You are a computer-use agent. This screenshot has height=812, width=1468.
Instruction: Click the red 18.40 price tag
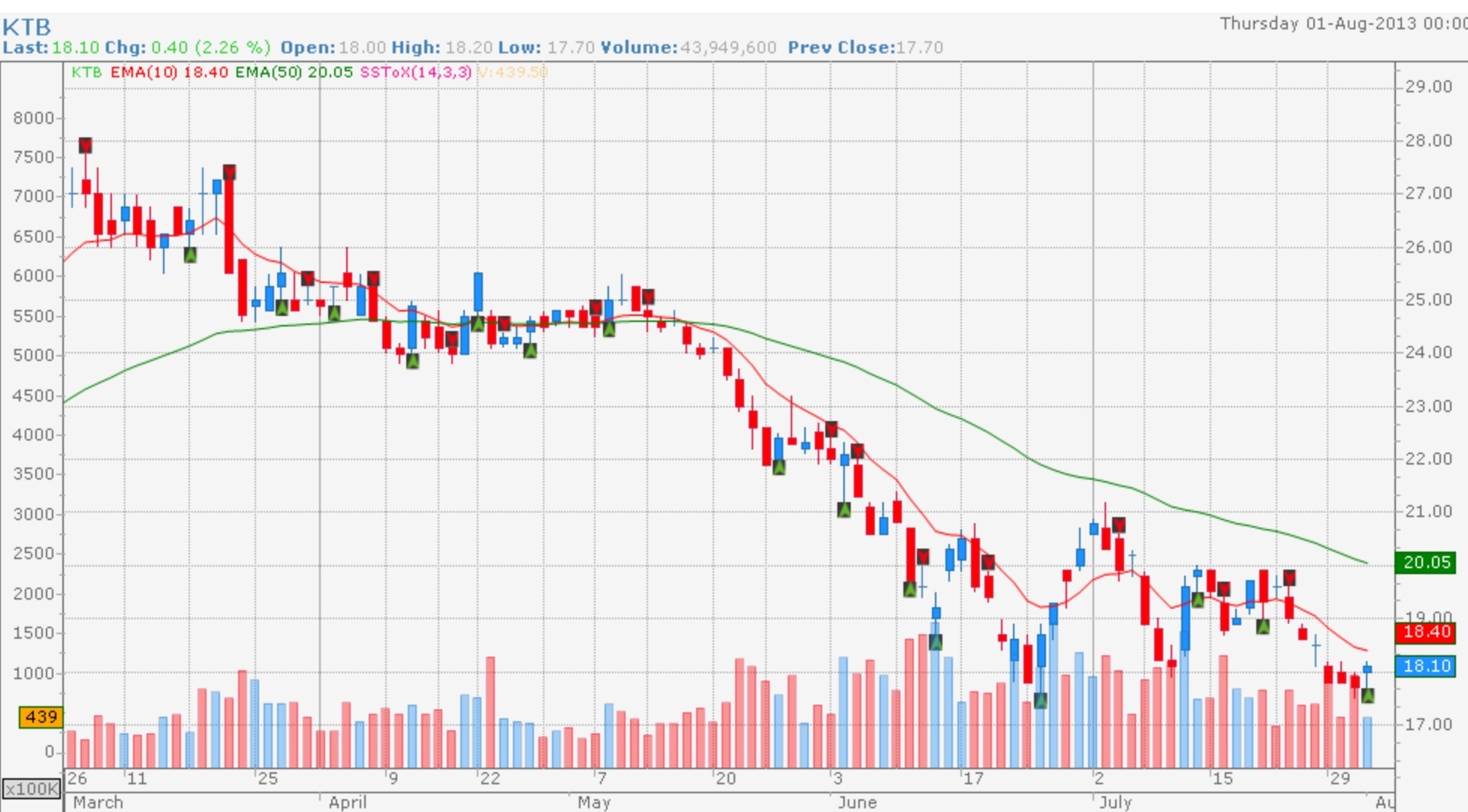click(x=1425, y=632)
